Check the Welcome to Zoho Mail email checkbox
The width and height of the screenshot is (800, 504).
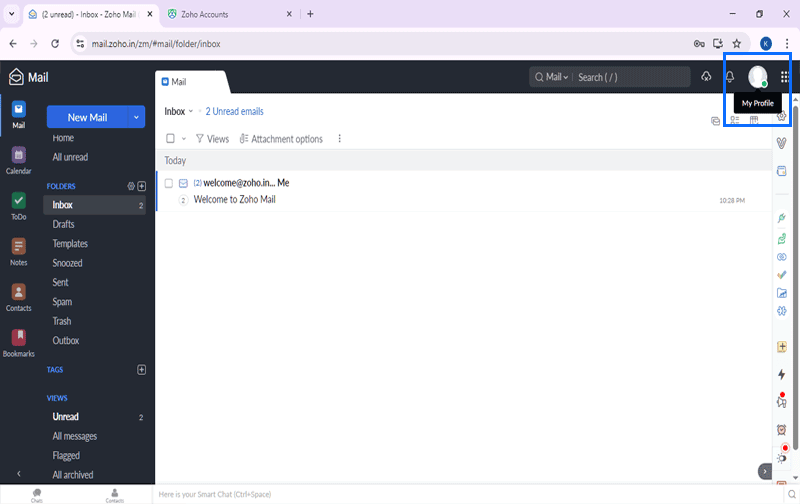point(169,183)
